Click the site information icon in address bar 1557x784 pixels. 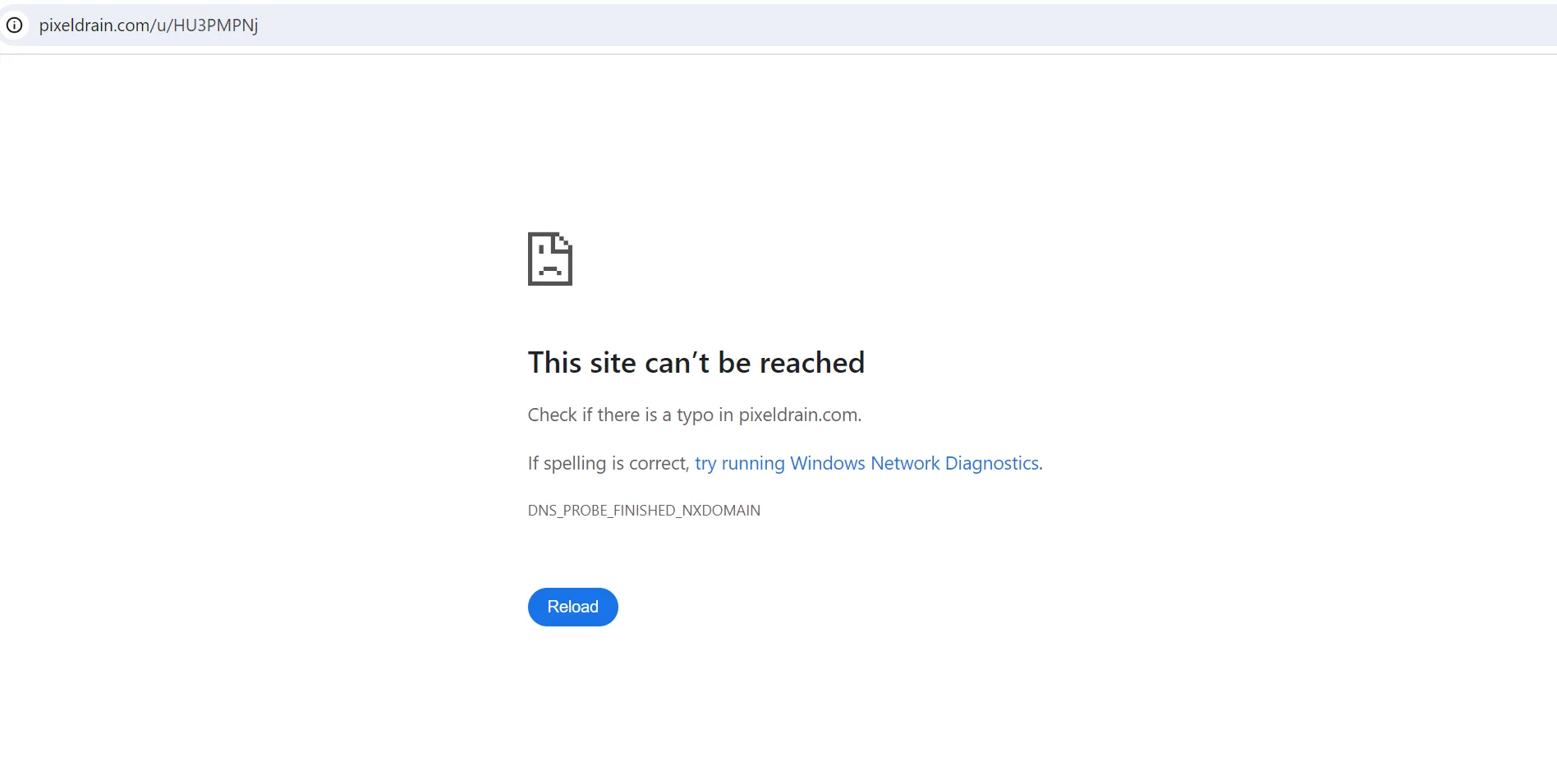tap(15, 25)
